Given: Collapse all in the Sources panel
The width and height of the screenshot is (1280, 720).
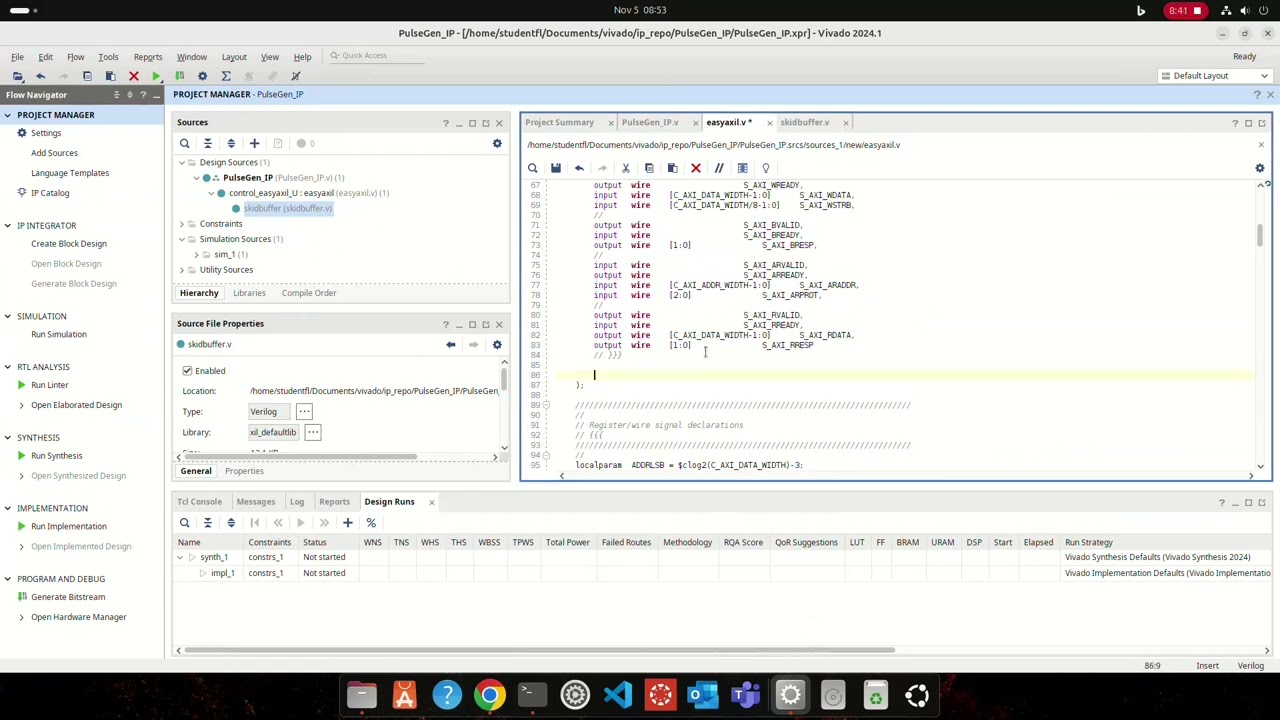Looking at the screenshot, I should 207,144.
